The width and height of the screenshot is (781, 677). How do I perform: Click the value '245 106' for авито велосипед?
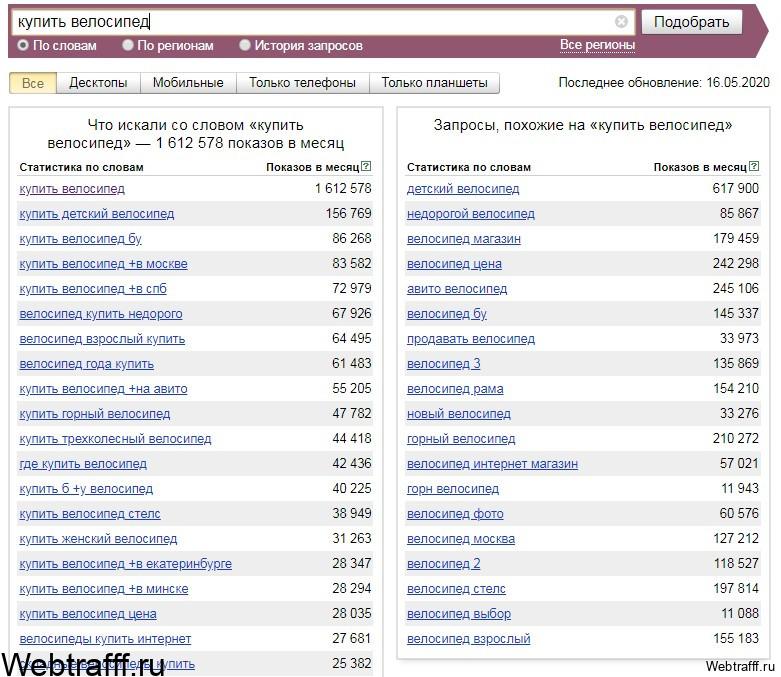736,288
